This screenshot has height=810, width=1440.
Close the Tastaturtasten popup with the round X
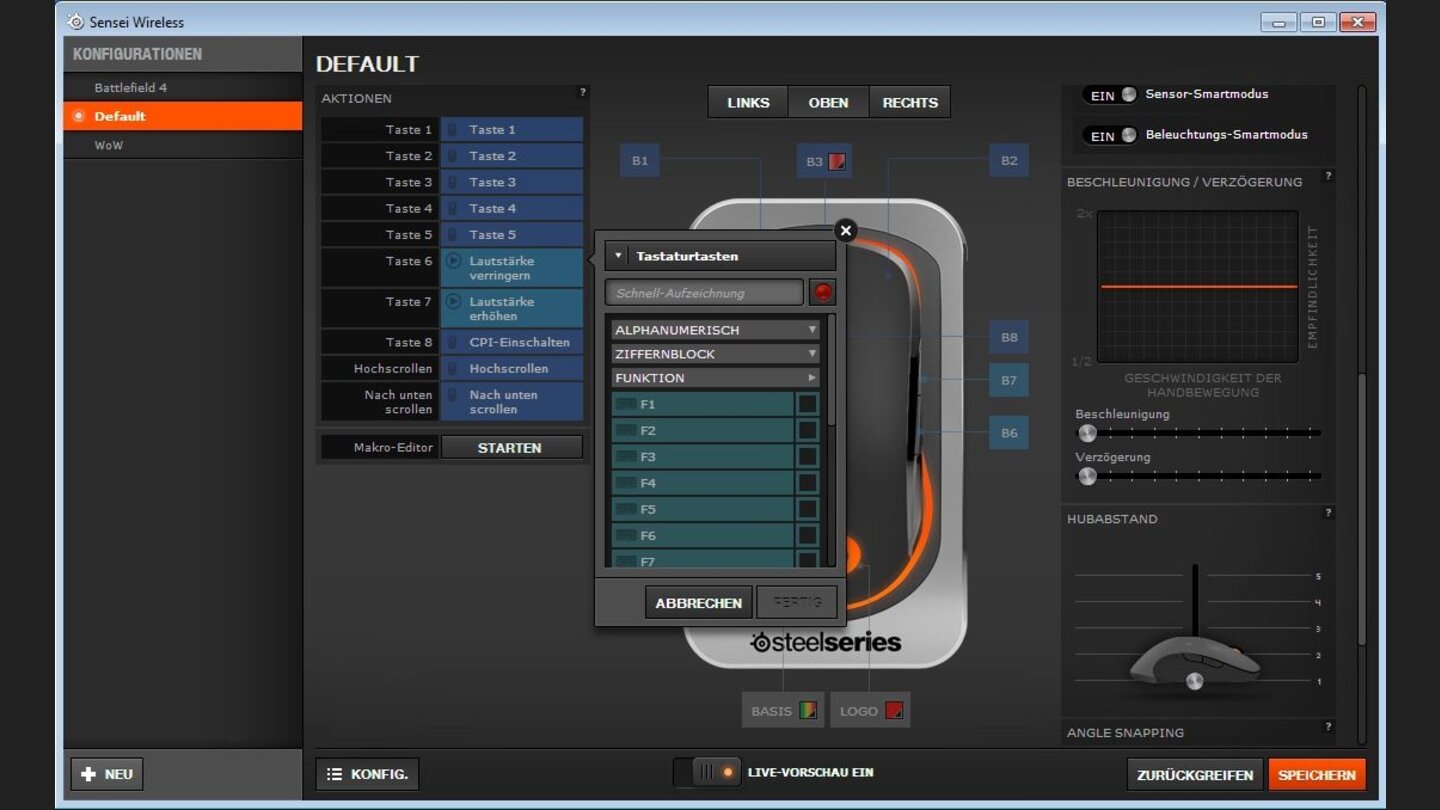tap(846, 231)
